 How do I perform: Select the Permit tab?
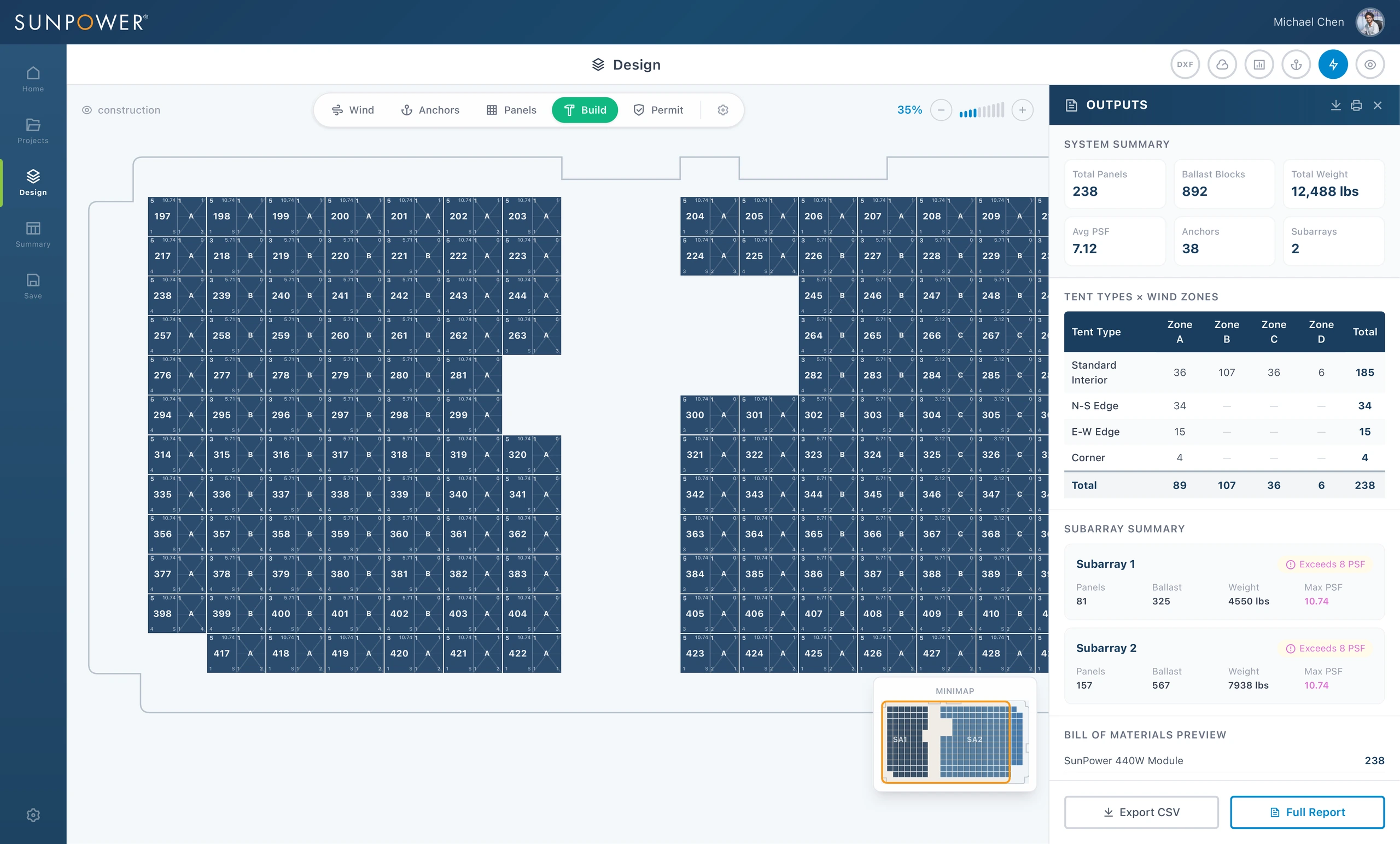pos(658,110)
